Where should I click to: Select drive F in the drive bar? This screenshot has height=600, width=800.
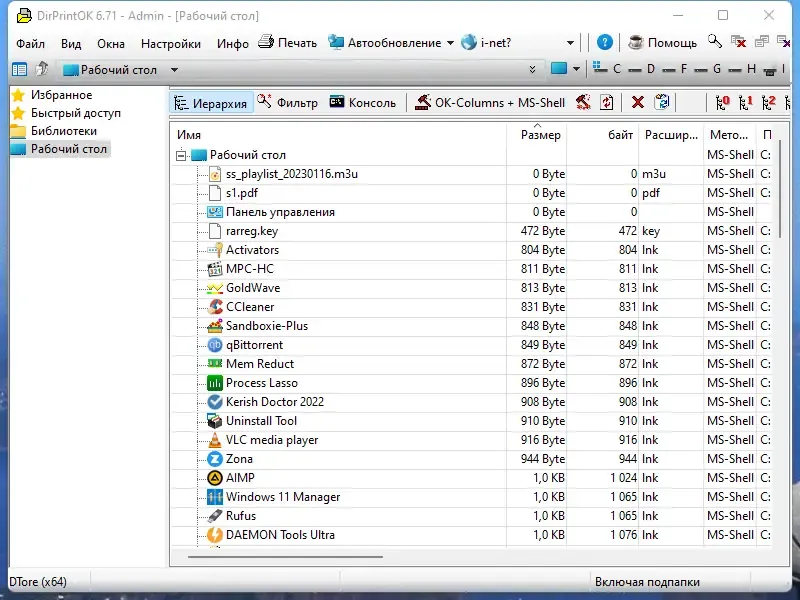click(x=674, y=68)
